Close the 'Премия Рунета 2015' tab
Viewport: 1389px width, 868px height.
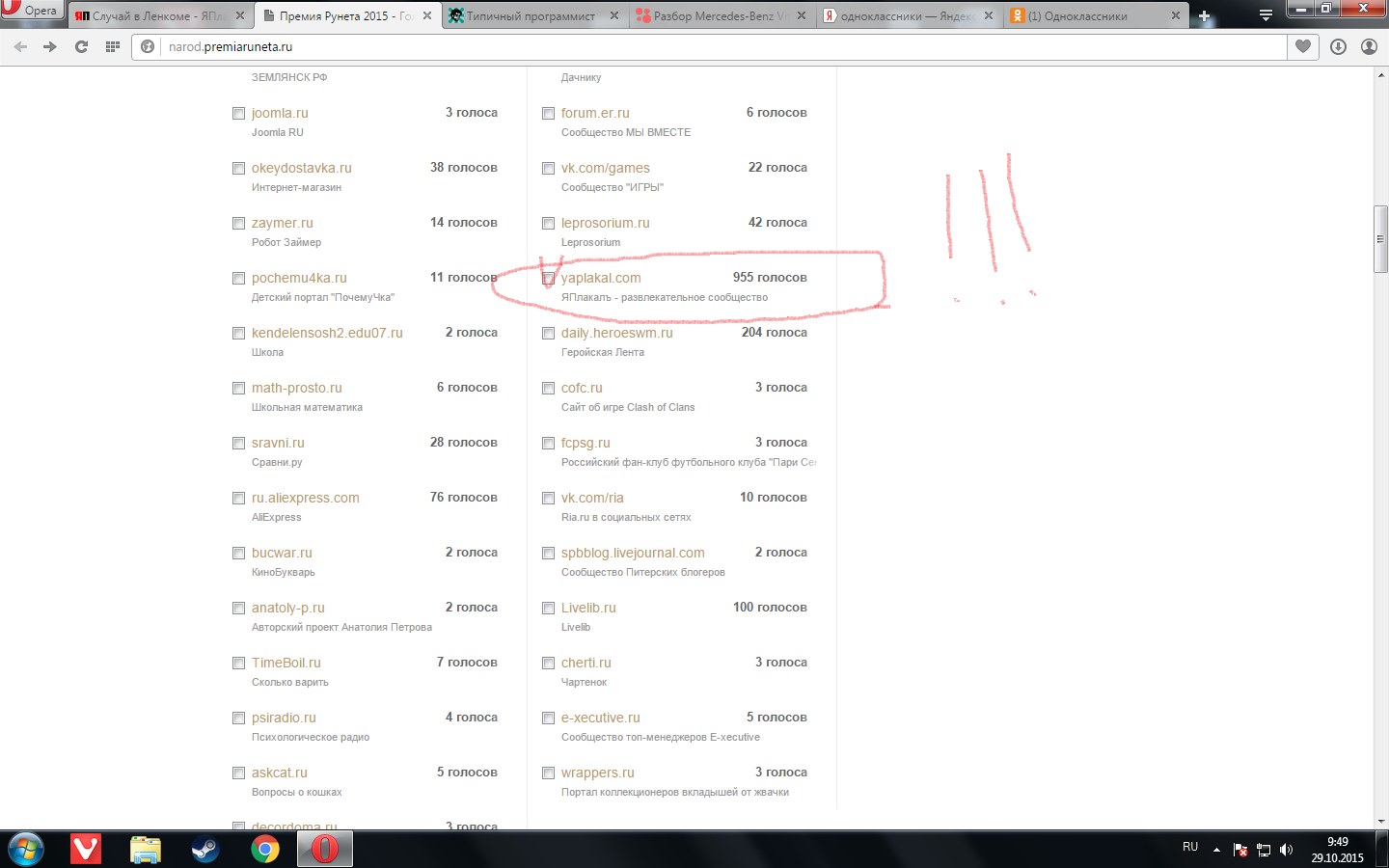point(427,16)
